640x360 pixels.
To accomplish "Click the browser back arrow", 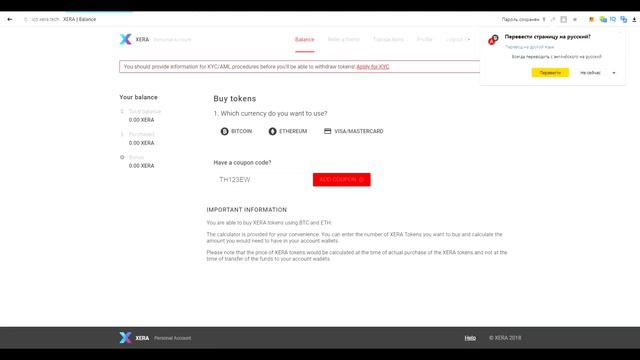I will coord(10,19).
